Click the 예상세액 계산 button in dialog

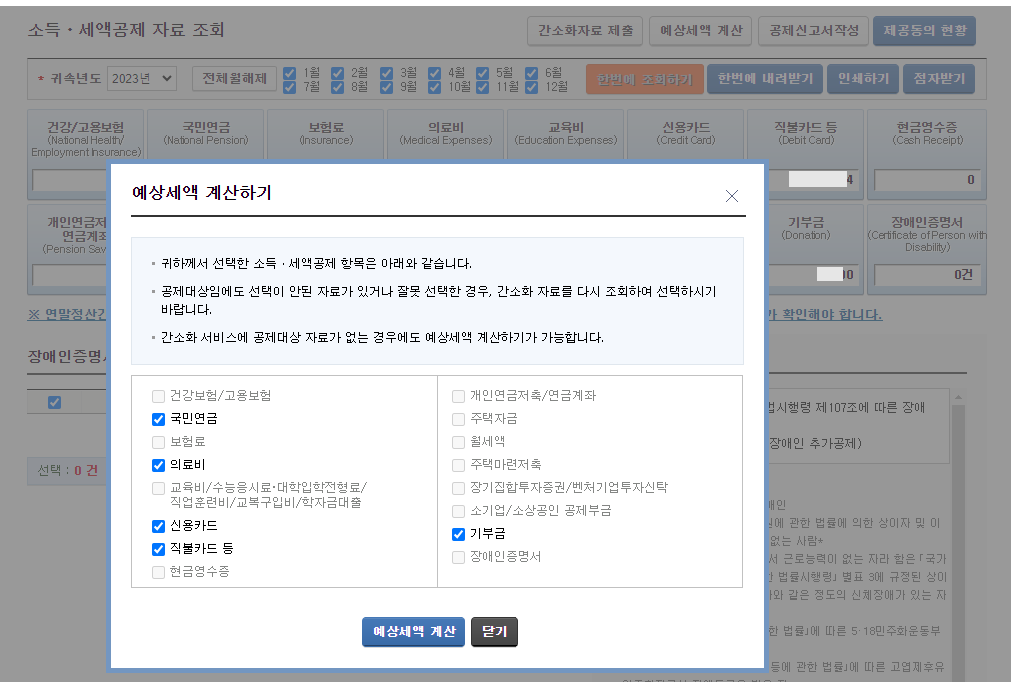coord(413,632)
